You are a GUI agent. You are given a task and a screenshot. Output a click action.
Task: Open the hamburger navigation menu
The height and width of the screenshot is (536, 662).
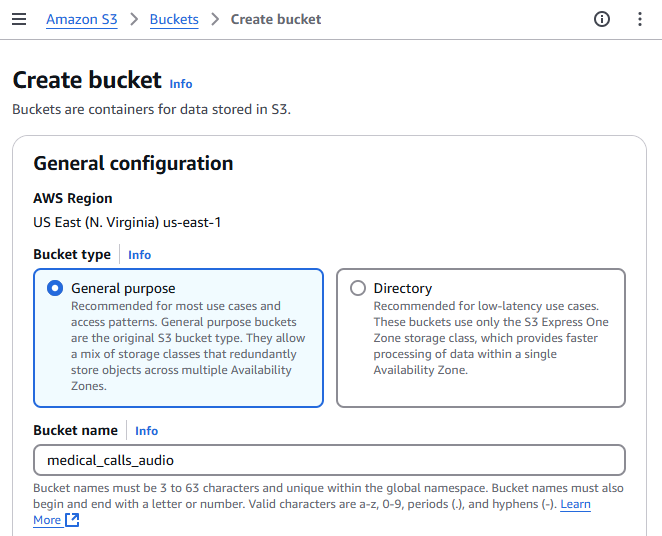pos(19,19)
